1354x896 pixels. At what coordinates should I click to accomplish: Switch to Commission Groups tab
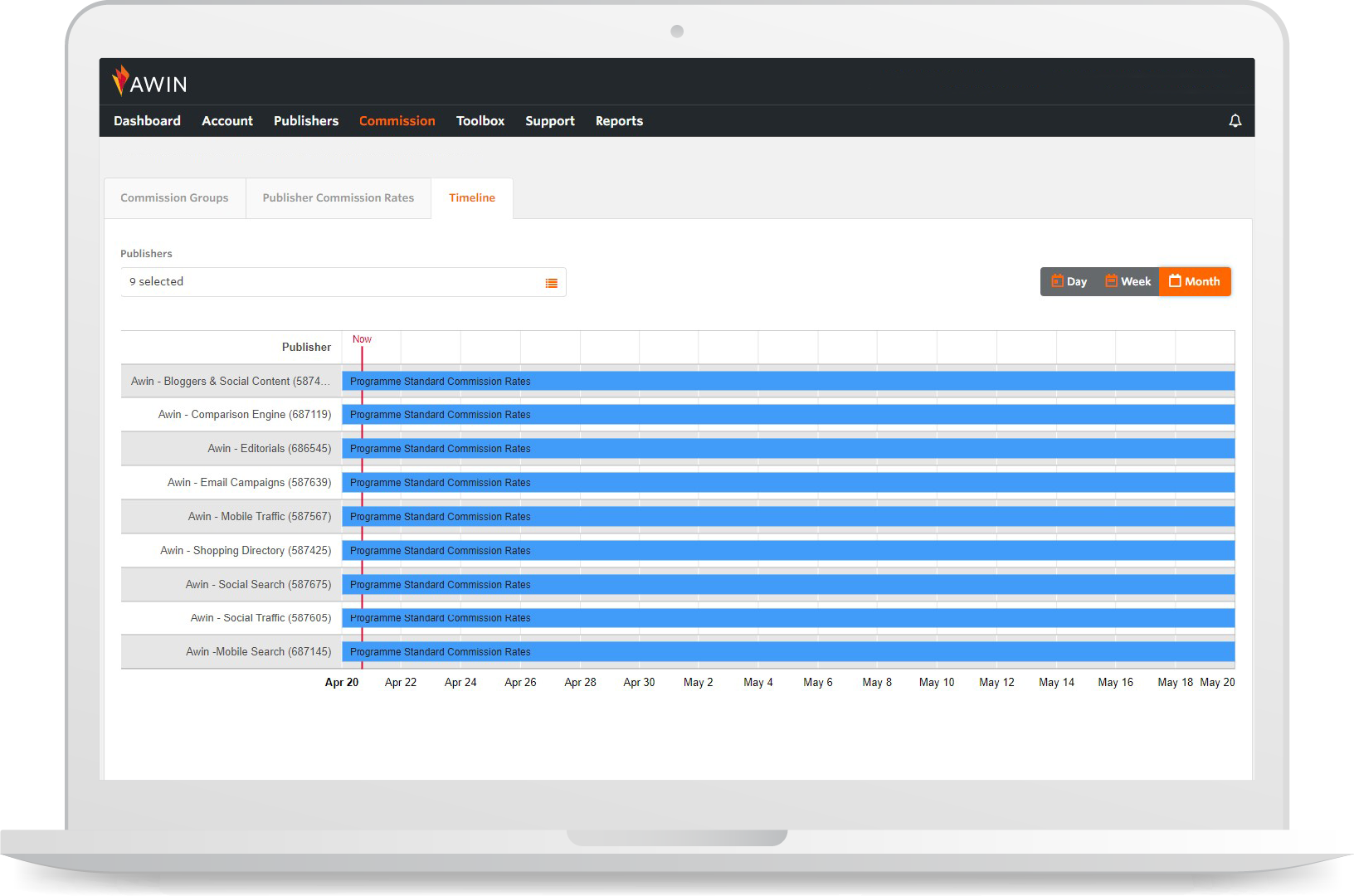(174, 198)
